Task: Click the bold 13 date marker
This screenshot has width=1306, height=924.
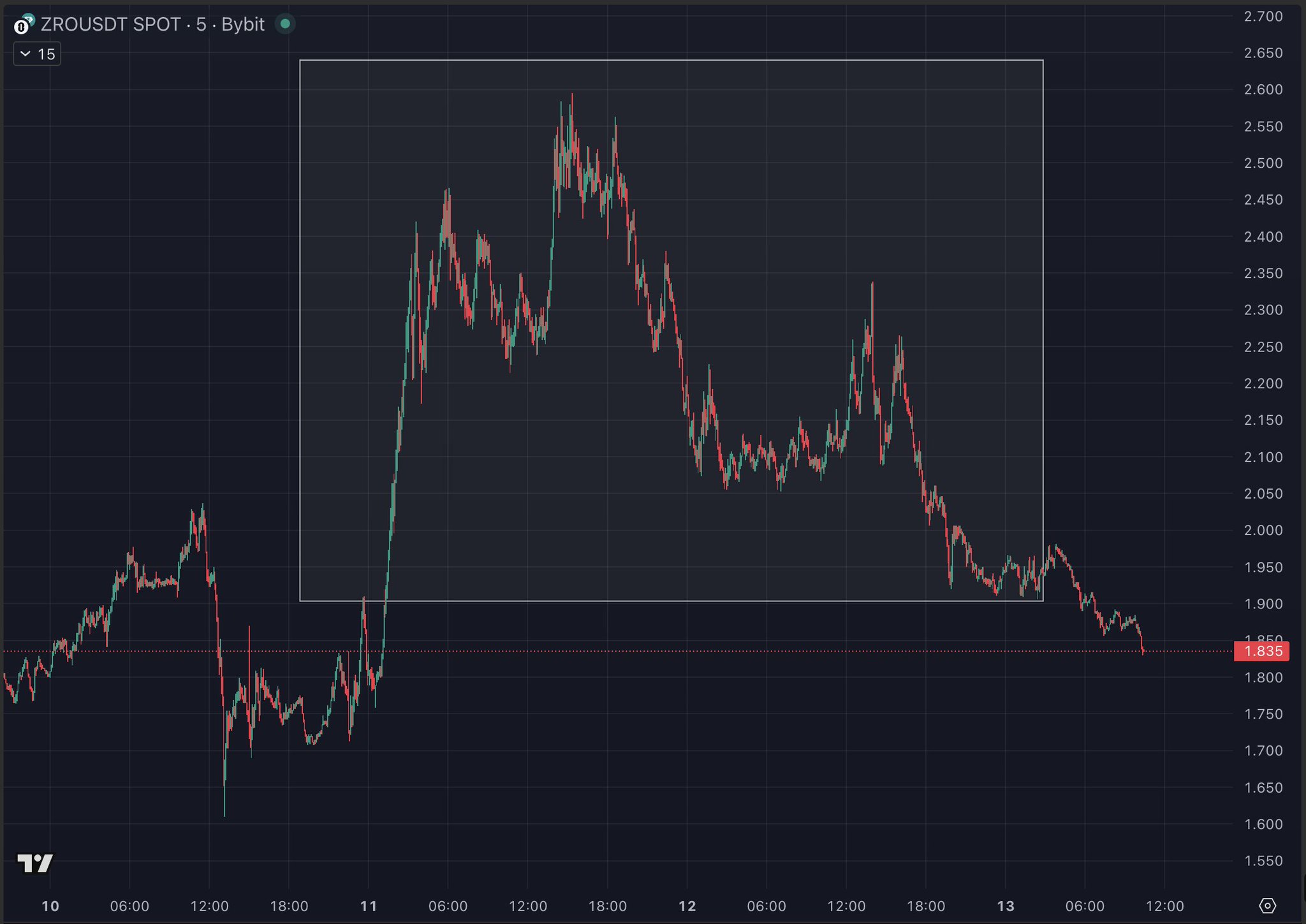Action: tap(1005, 906)
